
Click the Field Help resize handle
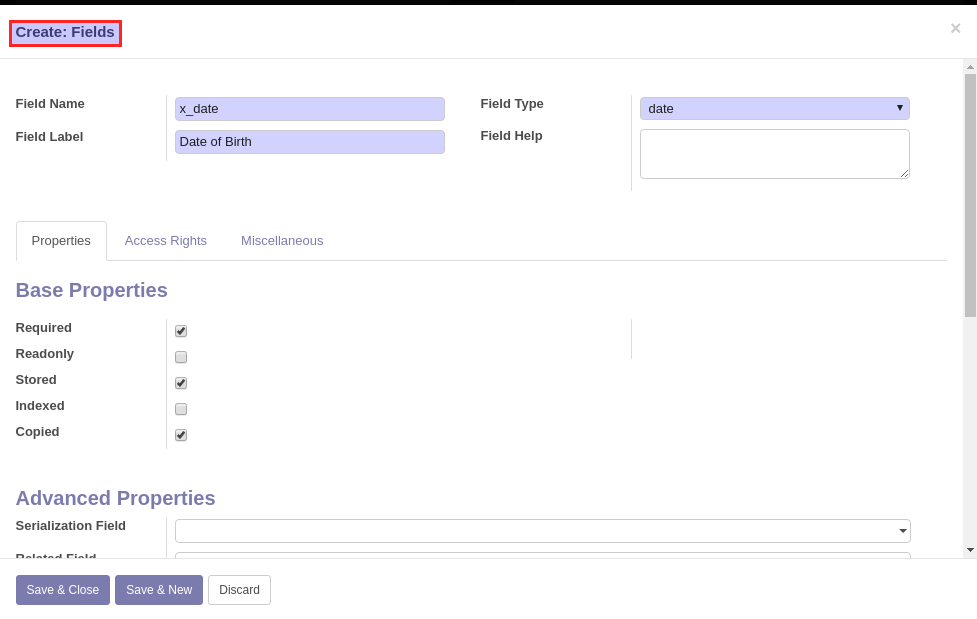pyautogui.click(x=904, y=173)
